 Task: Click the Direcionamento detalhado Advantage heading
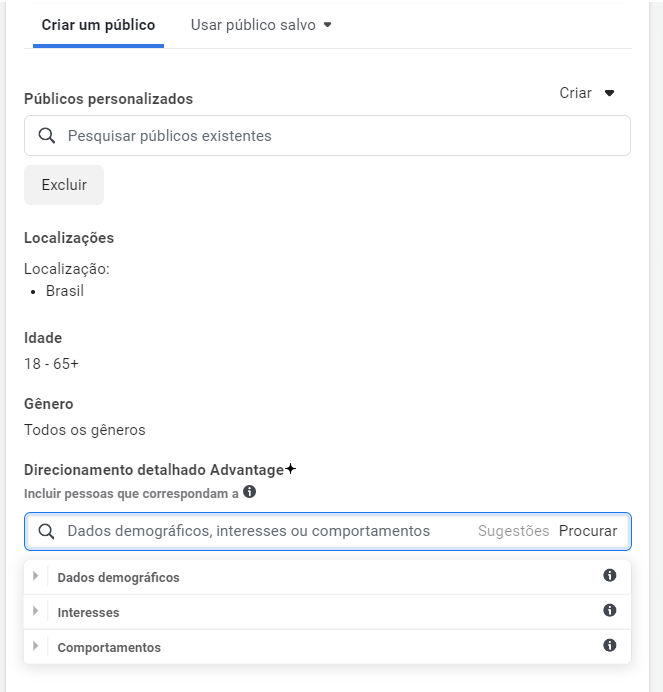click(x=154, y=470)
